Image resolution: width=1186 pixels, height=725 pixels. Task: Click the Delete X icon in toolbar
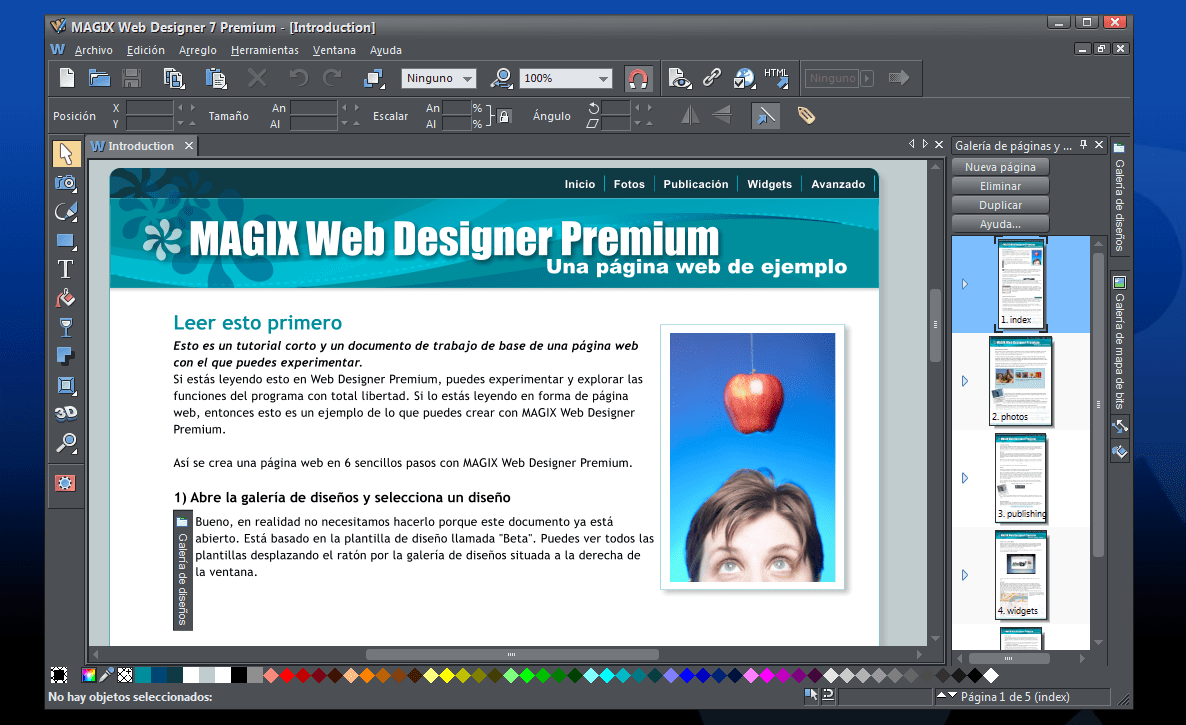(x=257, y=78)
